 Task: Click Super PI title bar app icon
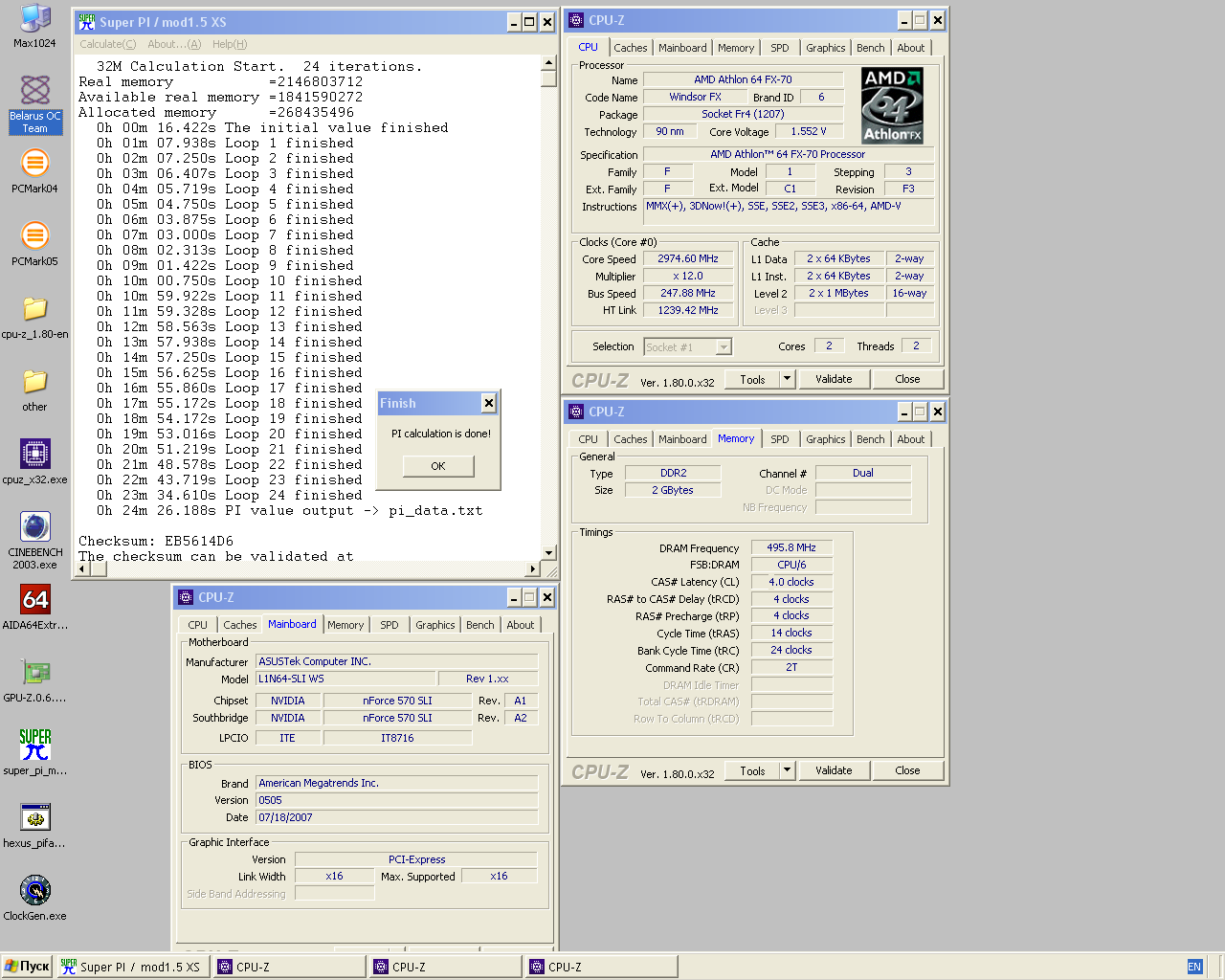tap(87, 22)
